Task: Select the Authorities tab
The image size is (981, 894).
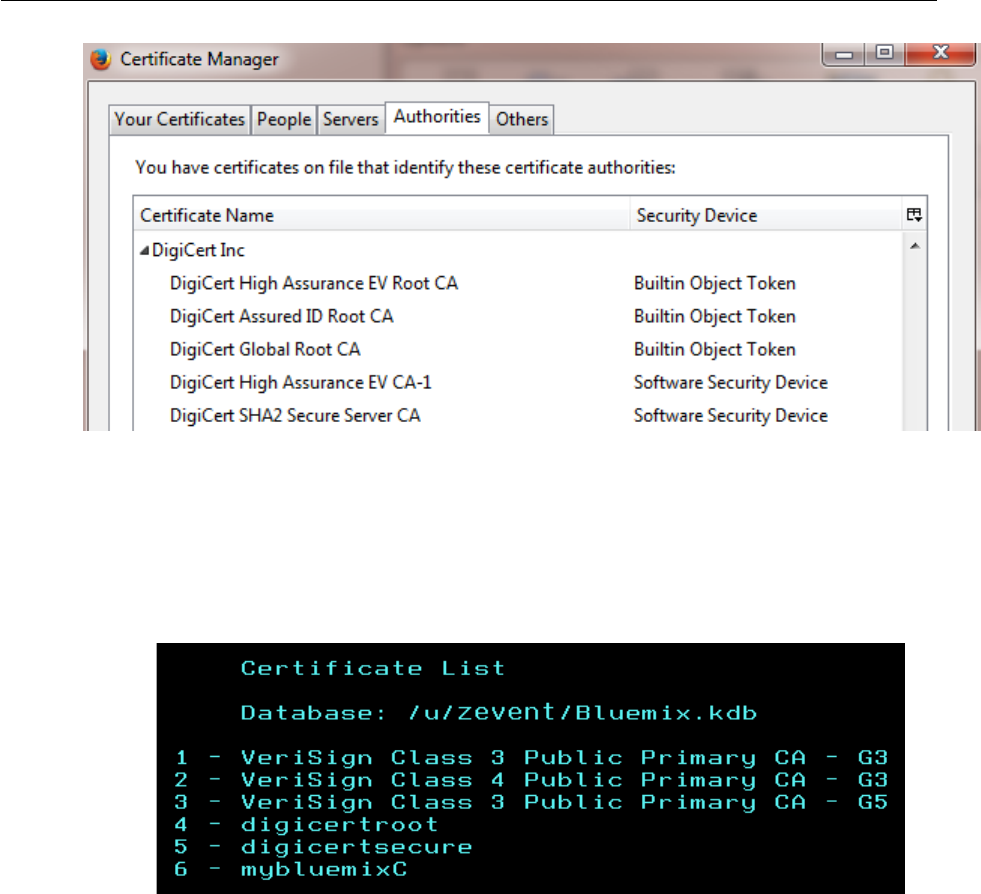Action: click(x=437, y=117)
